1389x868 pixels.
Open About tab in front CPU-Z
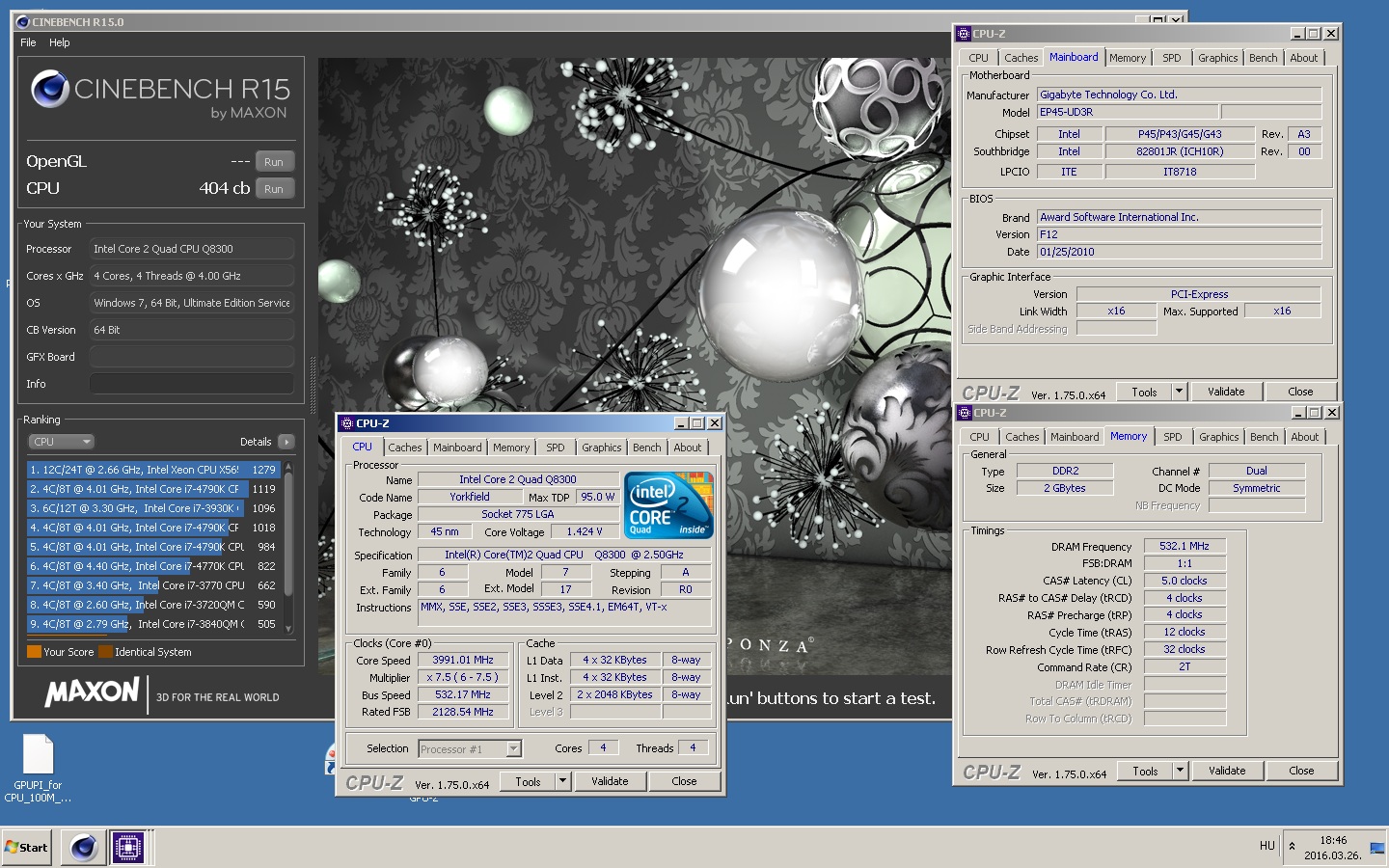click(x=688, y=448)
